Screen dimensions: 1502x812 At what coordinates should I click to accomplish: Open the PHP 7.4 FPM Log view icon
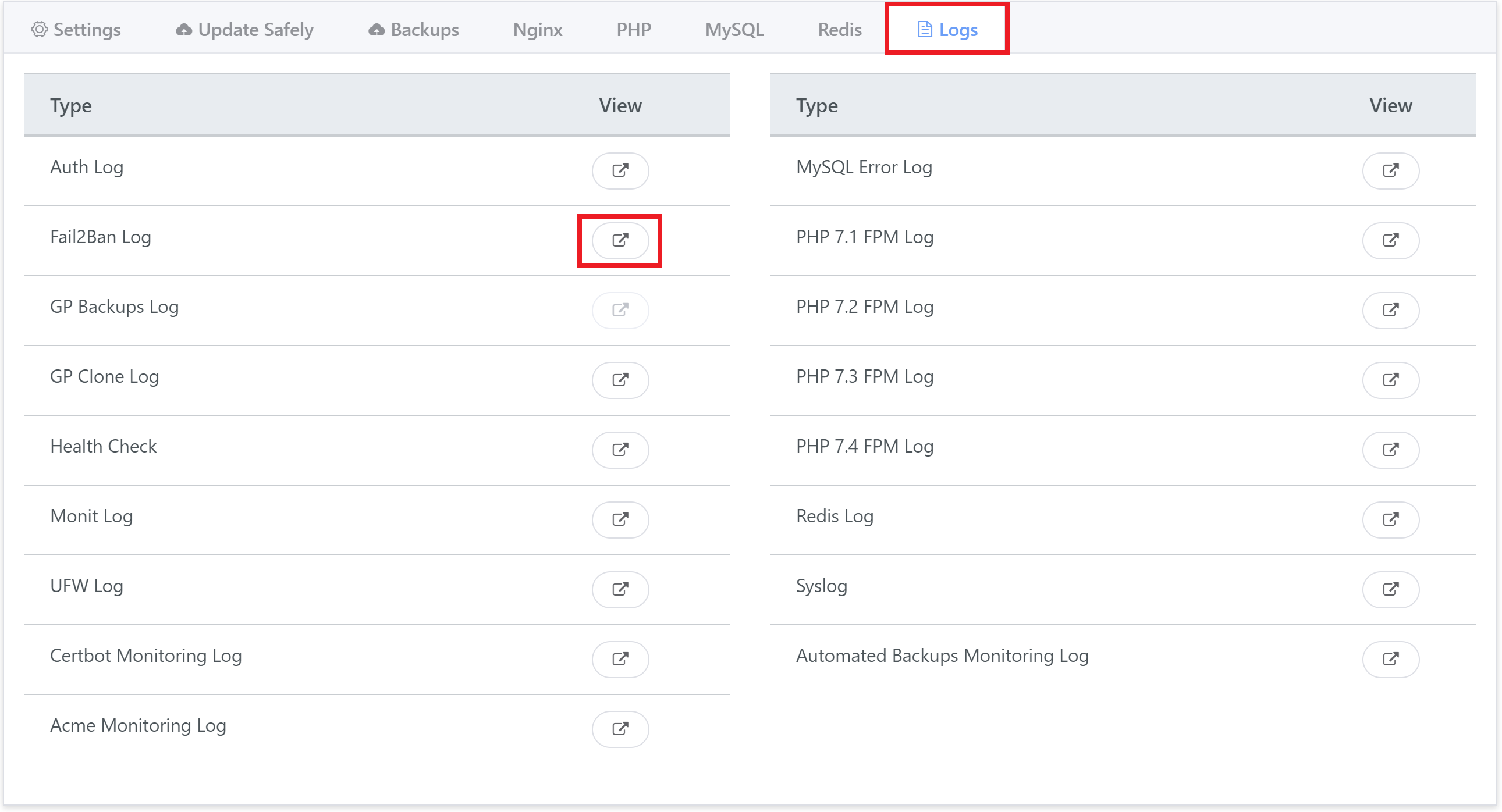pos(1391,450)
